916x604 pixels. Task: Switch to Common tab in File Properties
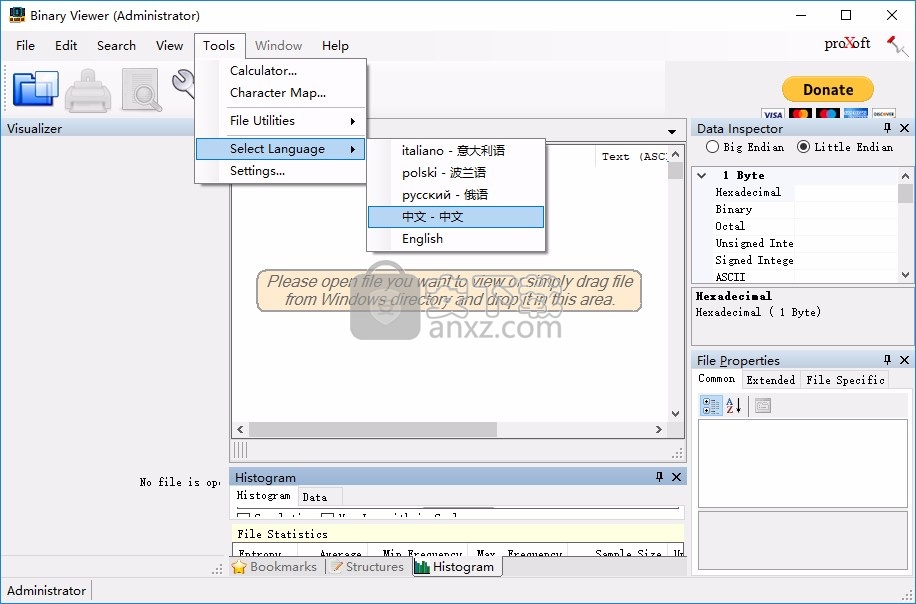[x=717, y=379]
